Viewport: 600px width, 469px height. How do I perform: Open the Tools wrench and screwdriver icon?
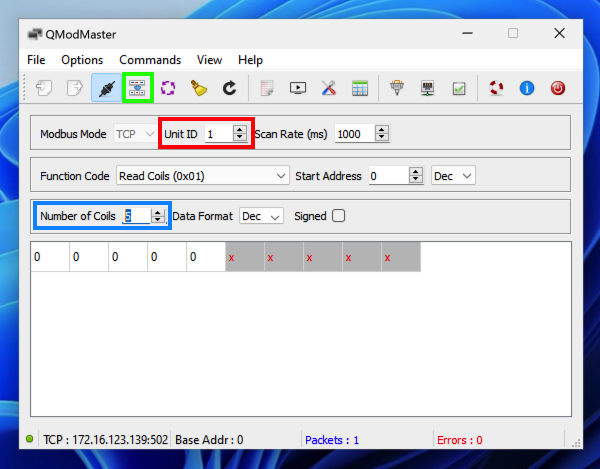point(329,88)
